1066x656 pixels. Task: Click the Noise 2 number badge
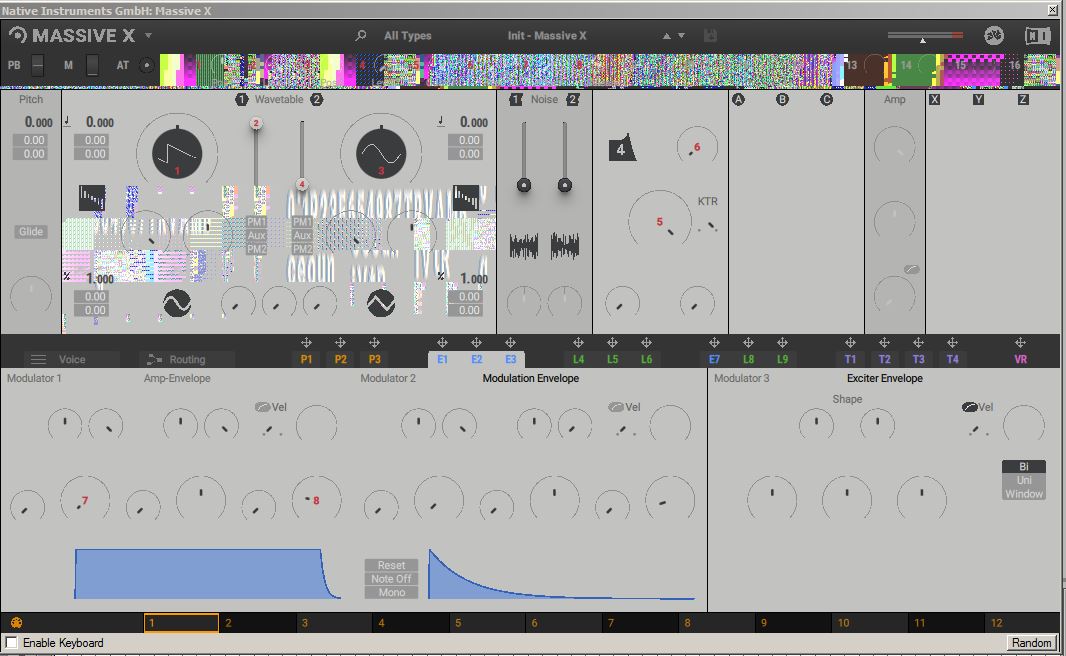coord(573,99)
